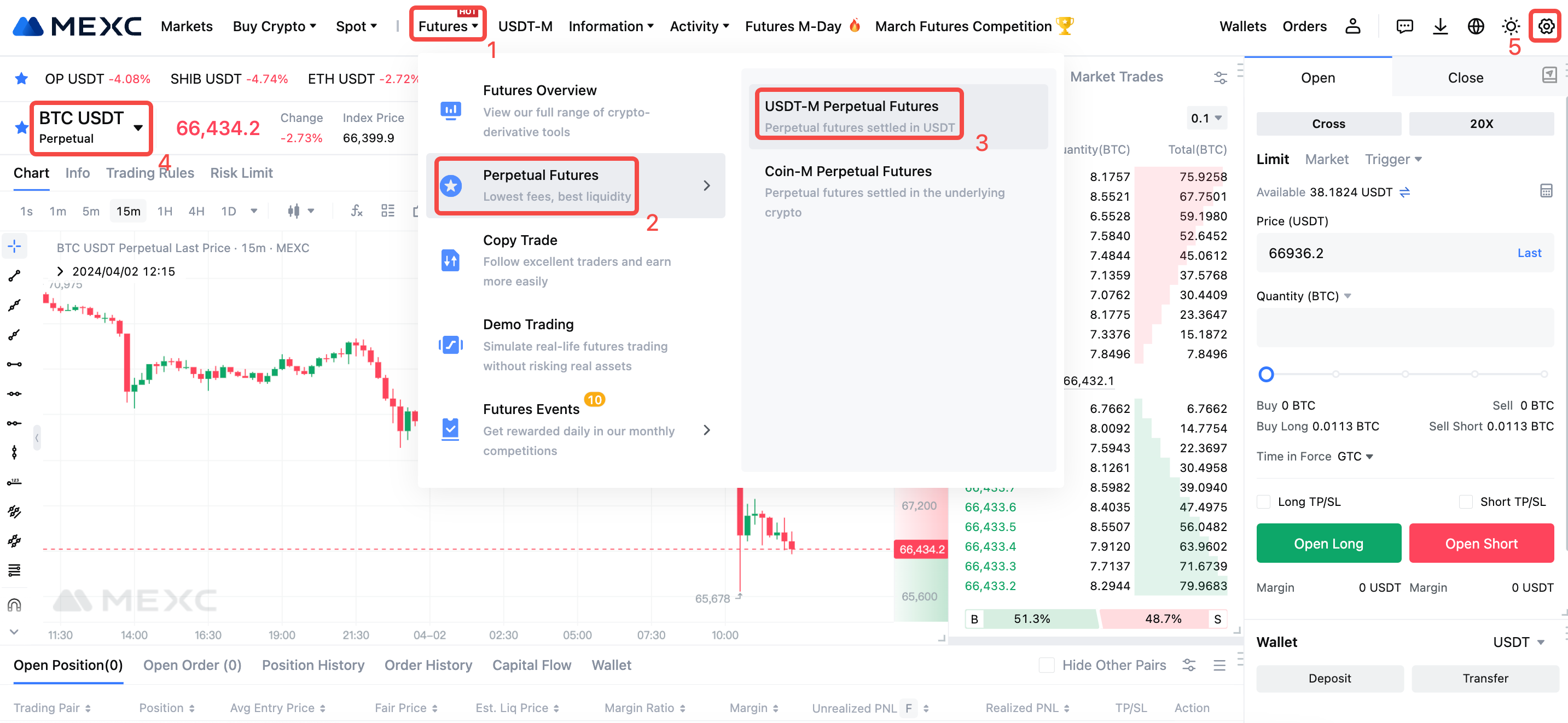Open the language globe icon
The width and height of the screenshot is (1568, 723).
[1476, 26]
